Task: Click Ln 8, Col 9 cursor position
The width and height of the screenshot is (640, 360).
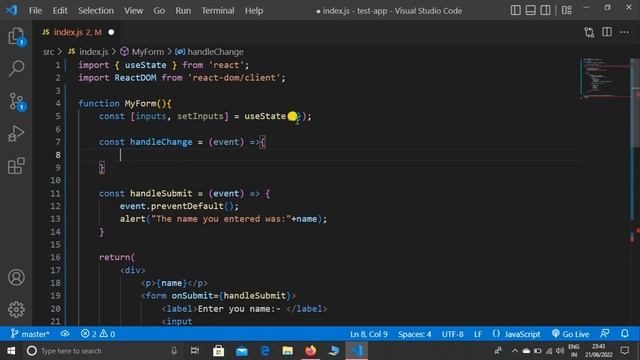Action: [369, 334]
